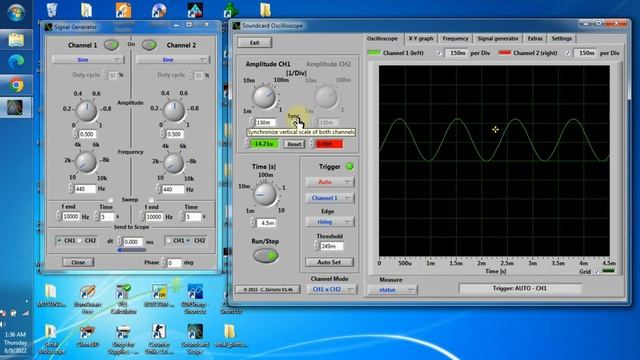Click the Time [s] knob in the oscilloscope
The height and width of the screenshot is (360, 640).
[265, 194]
